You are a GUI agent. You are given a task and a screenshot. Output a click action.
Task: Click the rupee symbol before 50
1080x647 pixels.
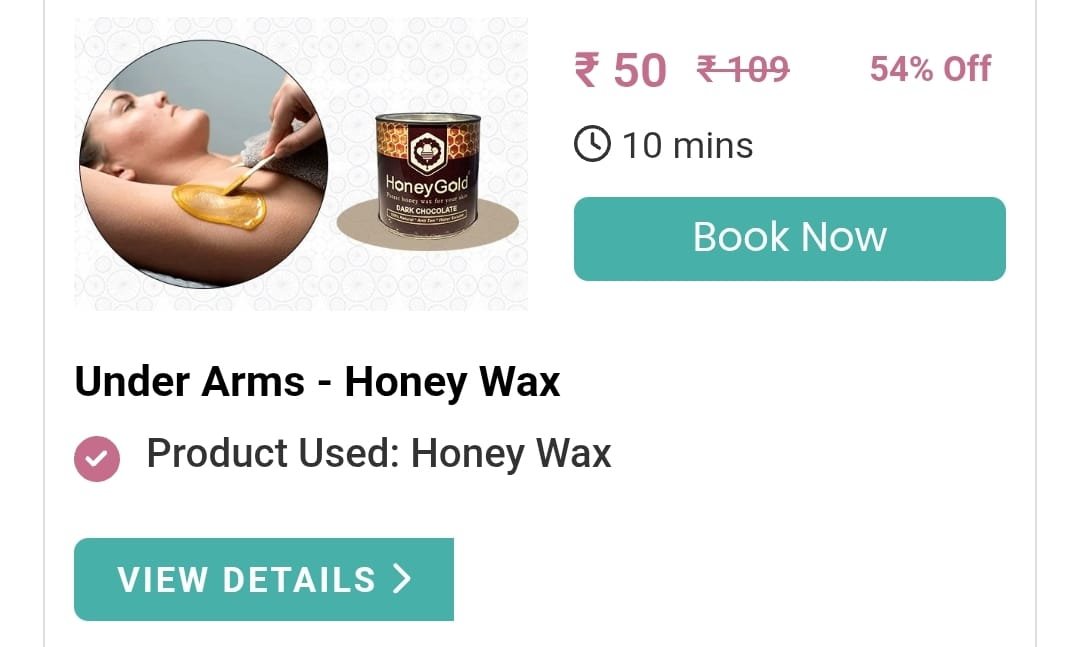coord(586,70)
